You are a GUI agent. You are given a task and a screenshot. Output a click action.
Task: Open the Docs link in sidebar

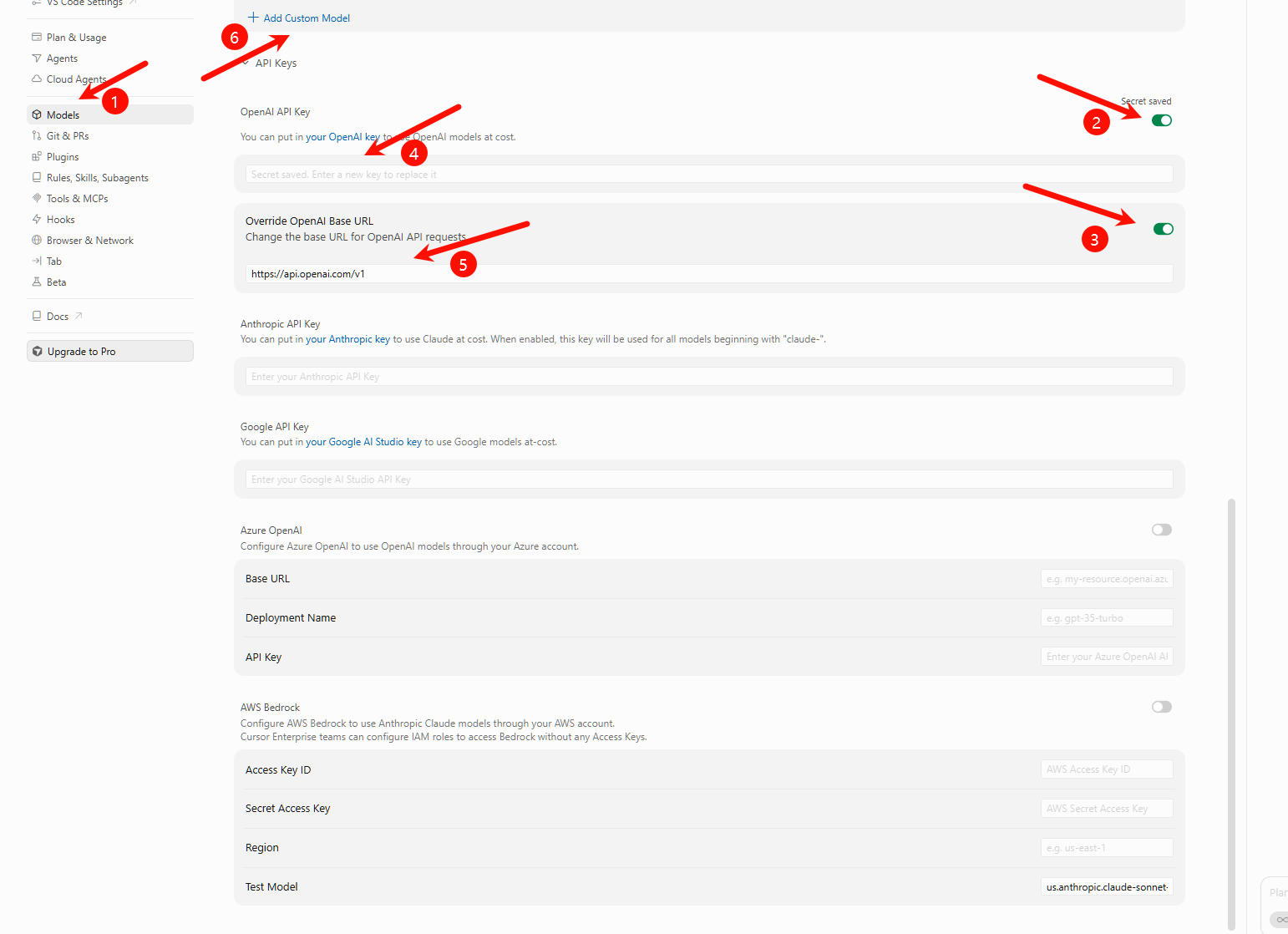click(57, 316)
